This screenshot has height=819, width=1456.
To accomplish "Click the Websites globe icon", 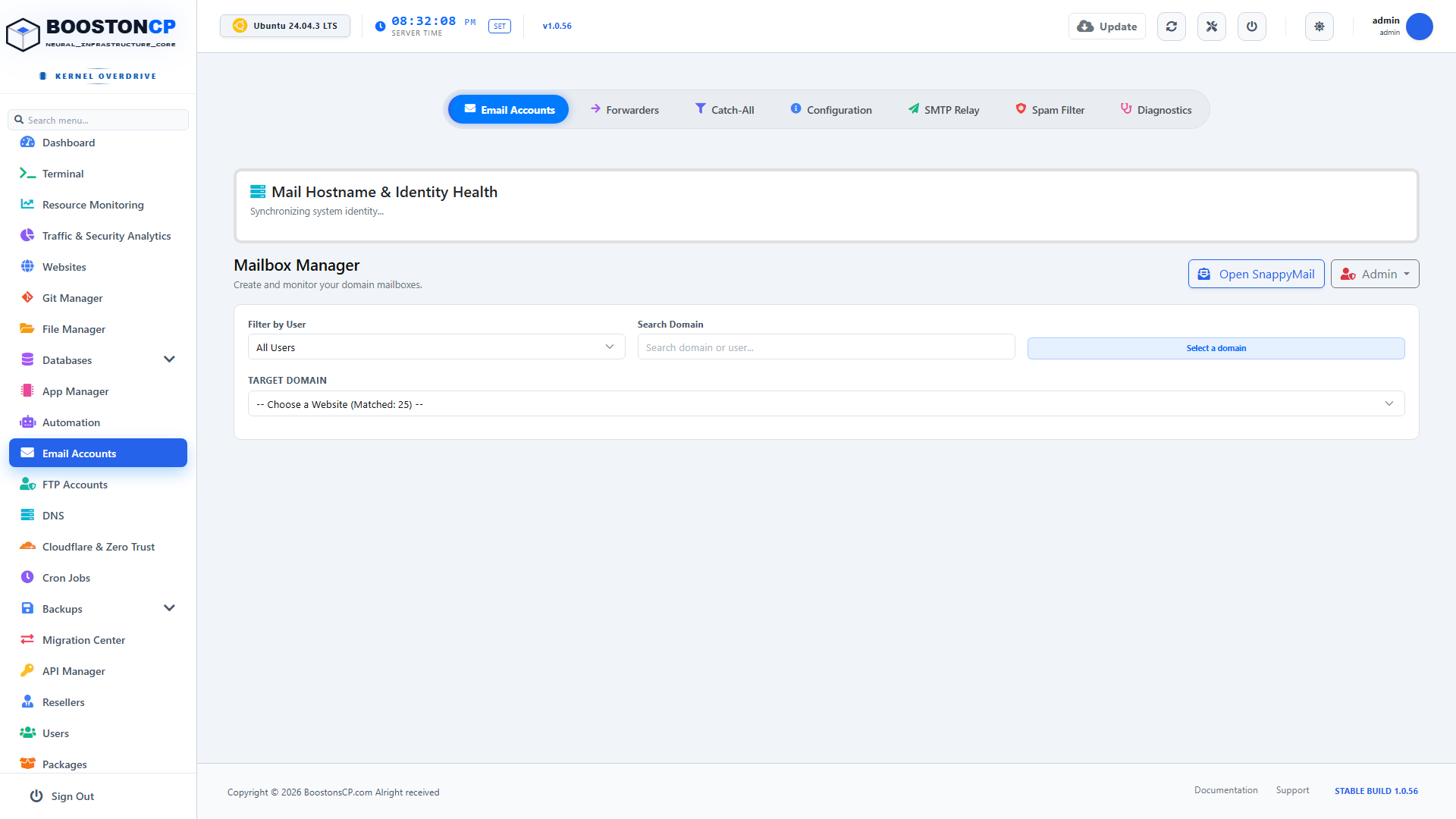I will coord(27,267).
